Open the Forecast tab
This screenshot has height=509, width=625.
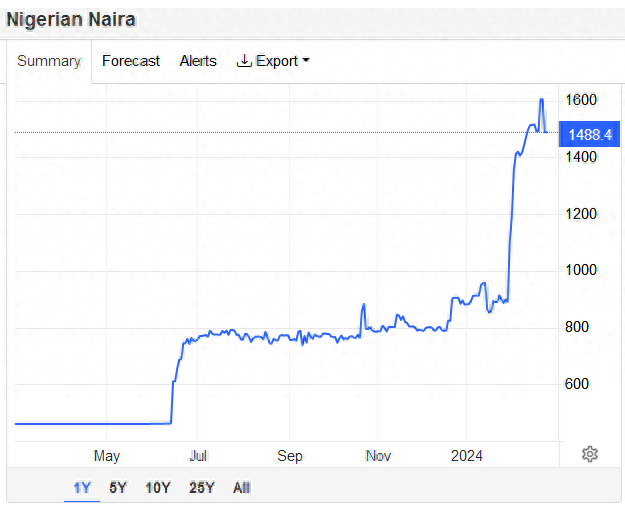131,61
